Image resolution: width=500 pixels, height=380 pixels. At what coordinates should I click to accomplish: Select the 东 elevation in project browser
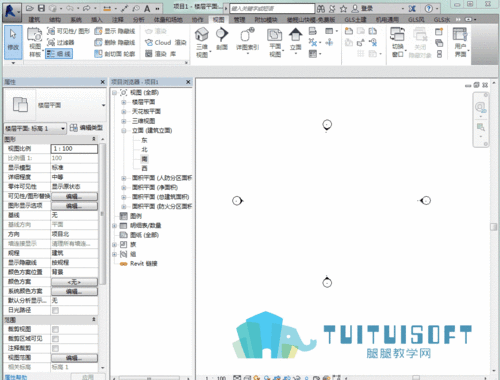(x=144, y=140)
